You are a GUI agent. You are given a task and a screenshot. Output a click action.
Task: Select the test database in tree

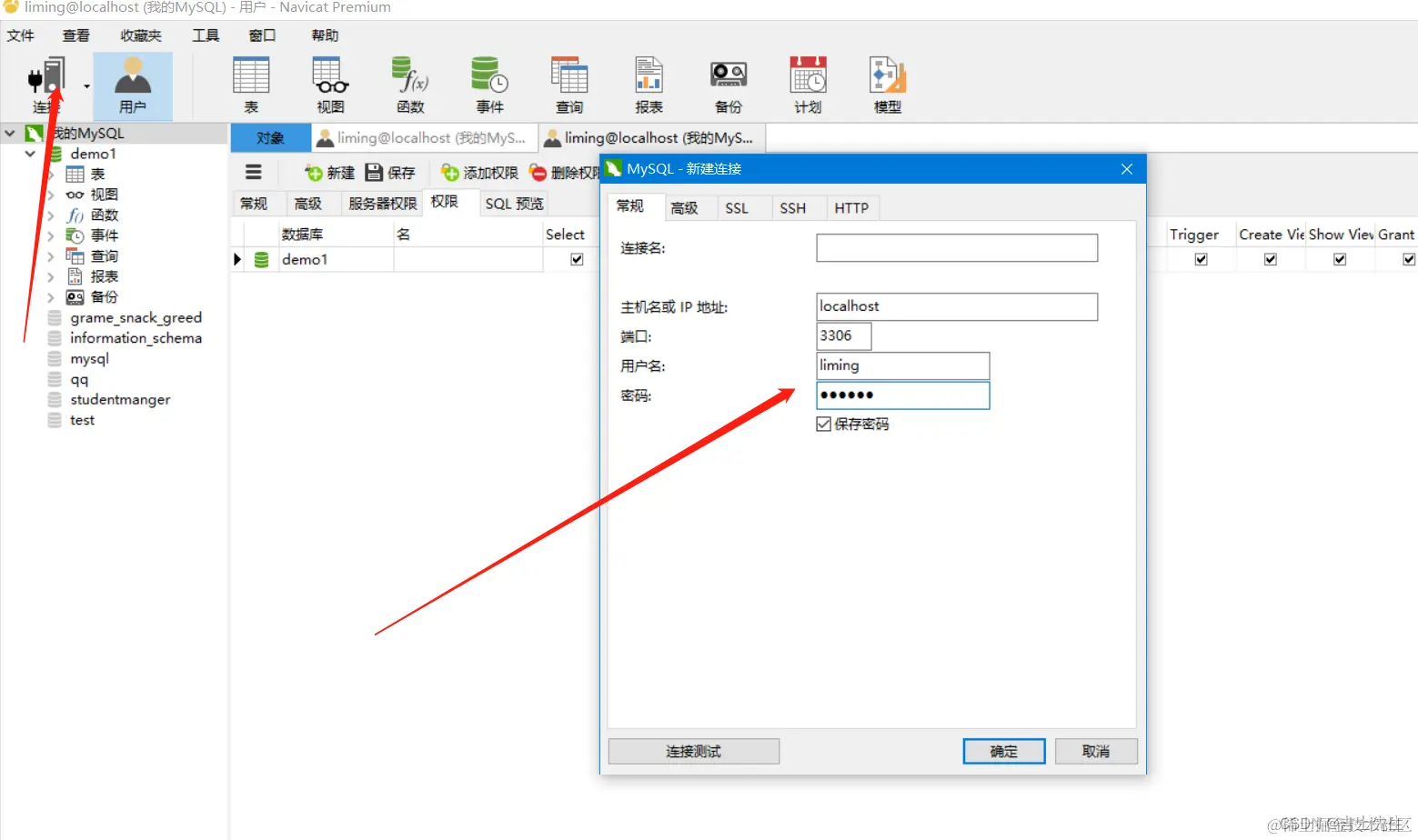pos(72,420)
